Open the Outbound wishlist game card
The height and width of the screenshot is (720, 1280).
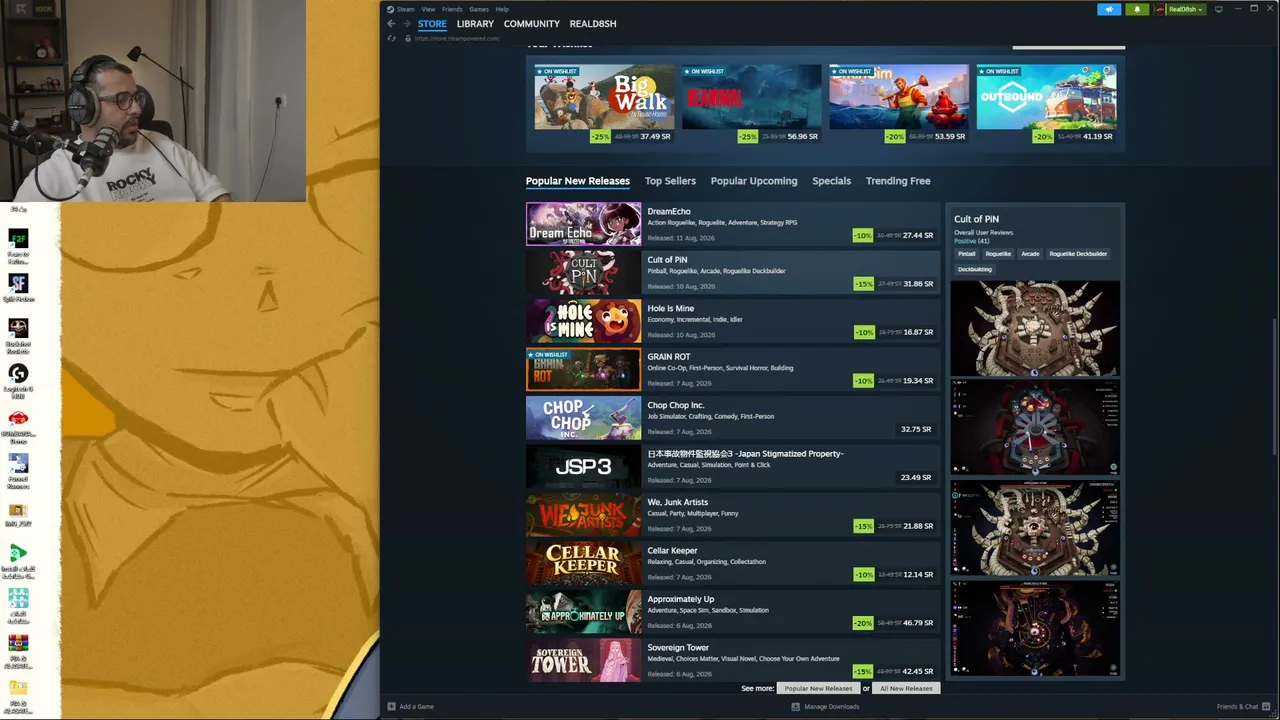[1046, 104]
